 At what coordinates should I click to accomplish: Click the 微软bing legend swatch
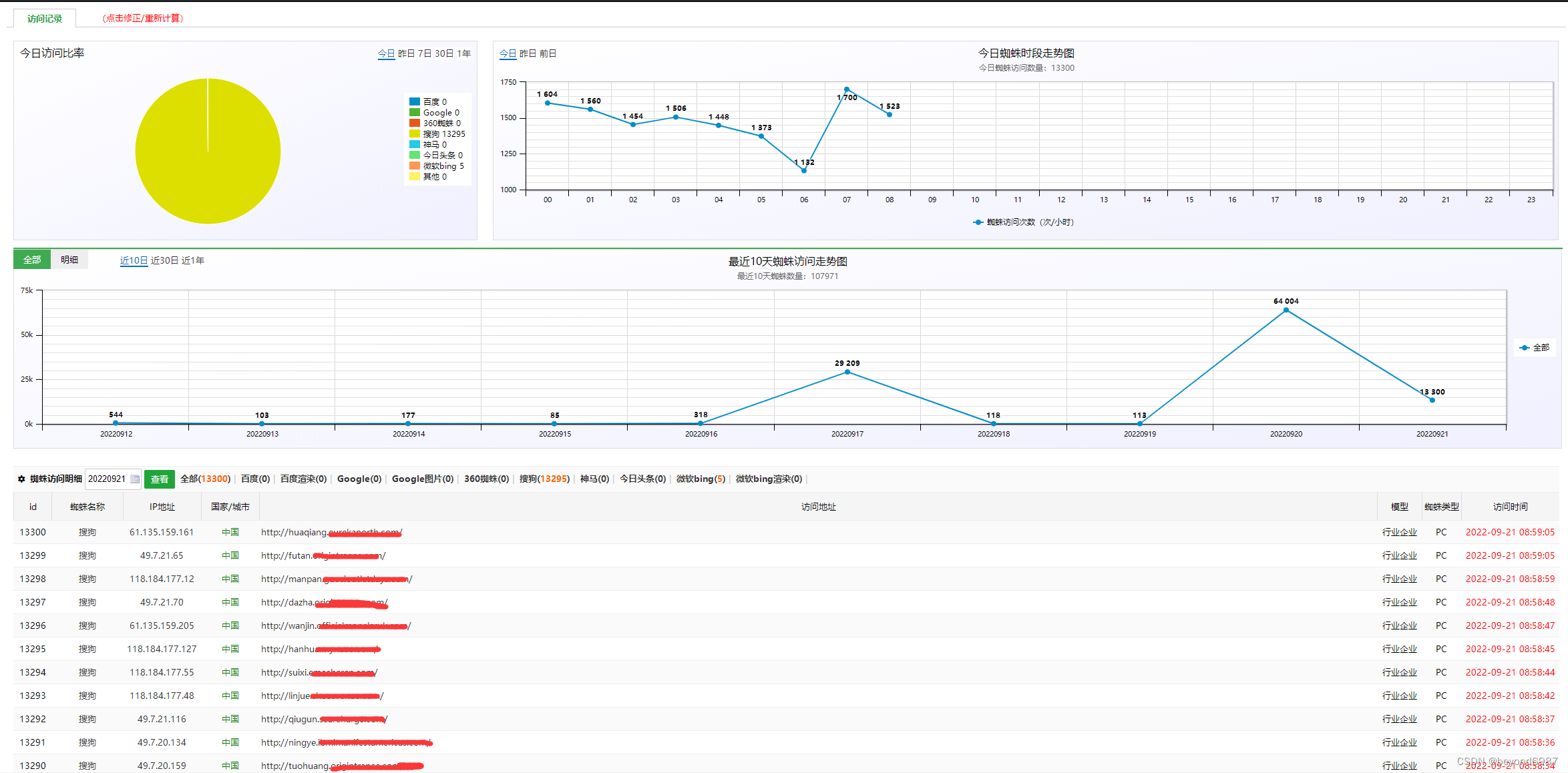pos(415,166)
